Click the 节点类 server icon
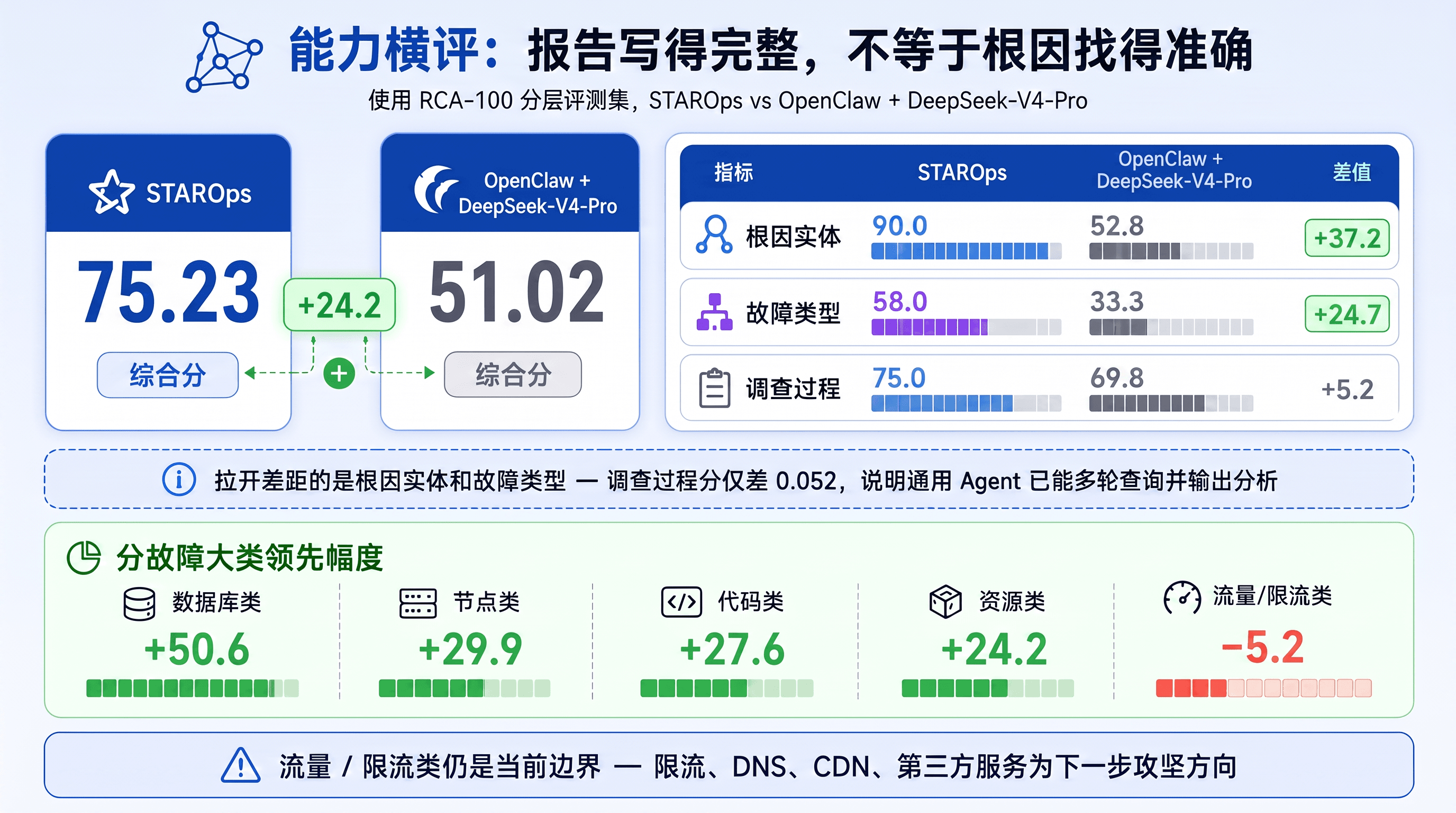 (417, 603)
